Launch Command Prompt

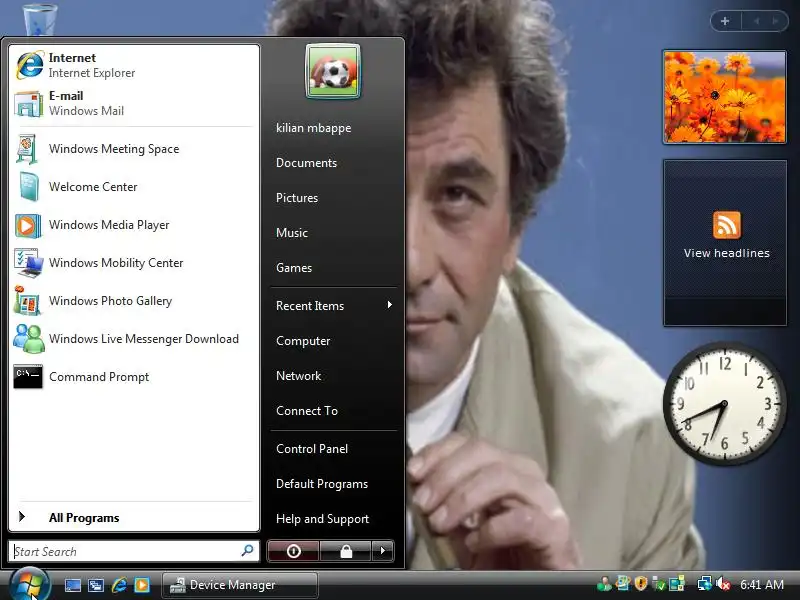tap(134, 377)
